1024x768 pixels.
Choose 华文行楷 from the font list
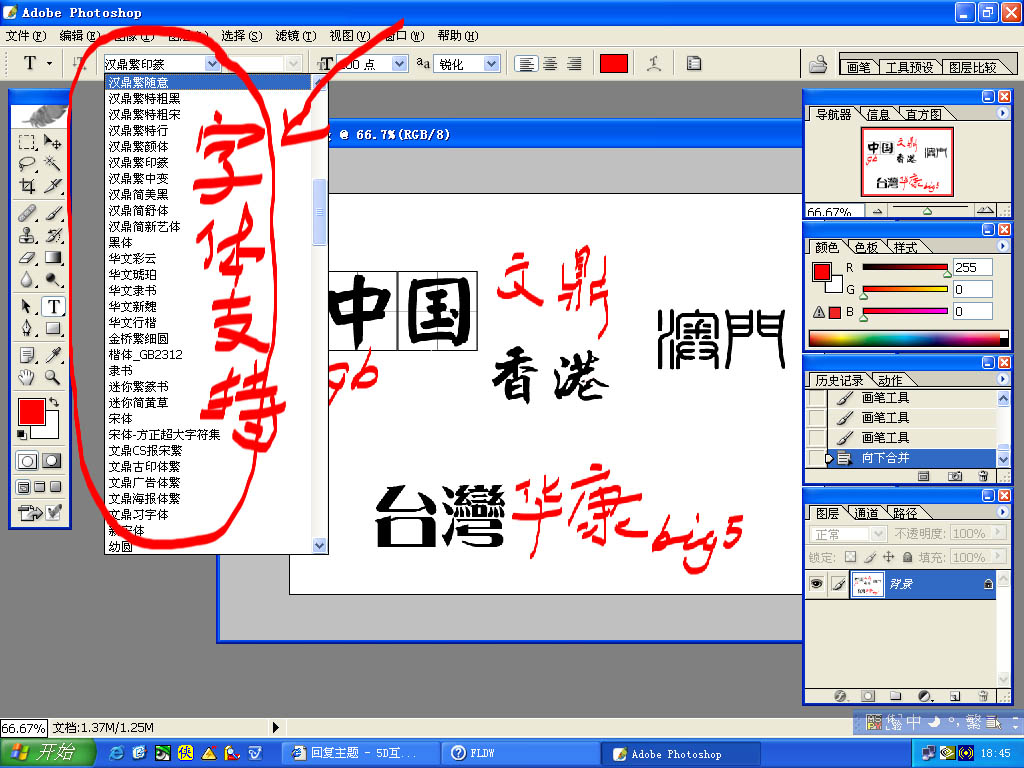point(133,323)
